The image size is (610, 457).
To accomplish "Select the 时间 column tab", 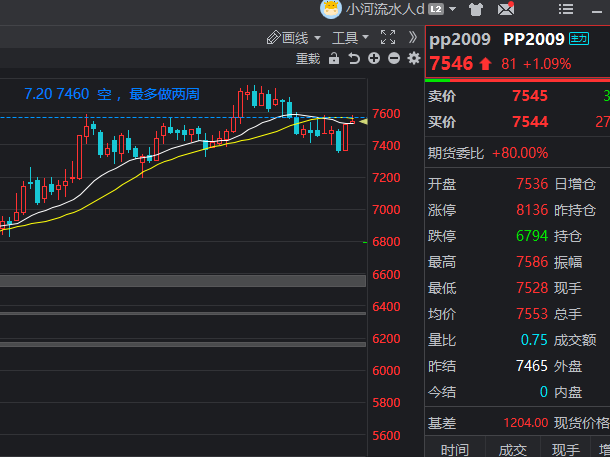I will tap(455, 450).
